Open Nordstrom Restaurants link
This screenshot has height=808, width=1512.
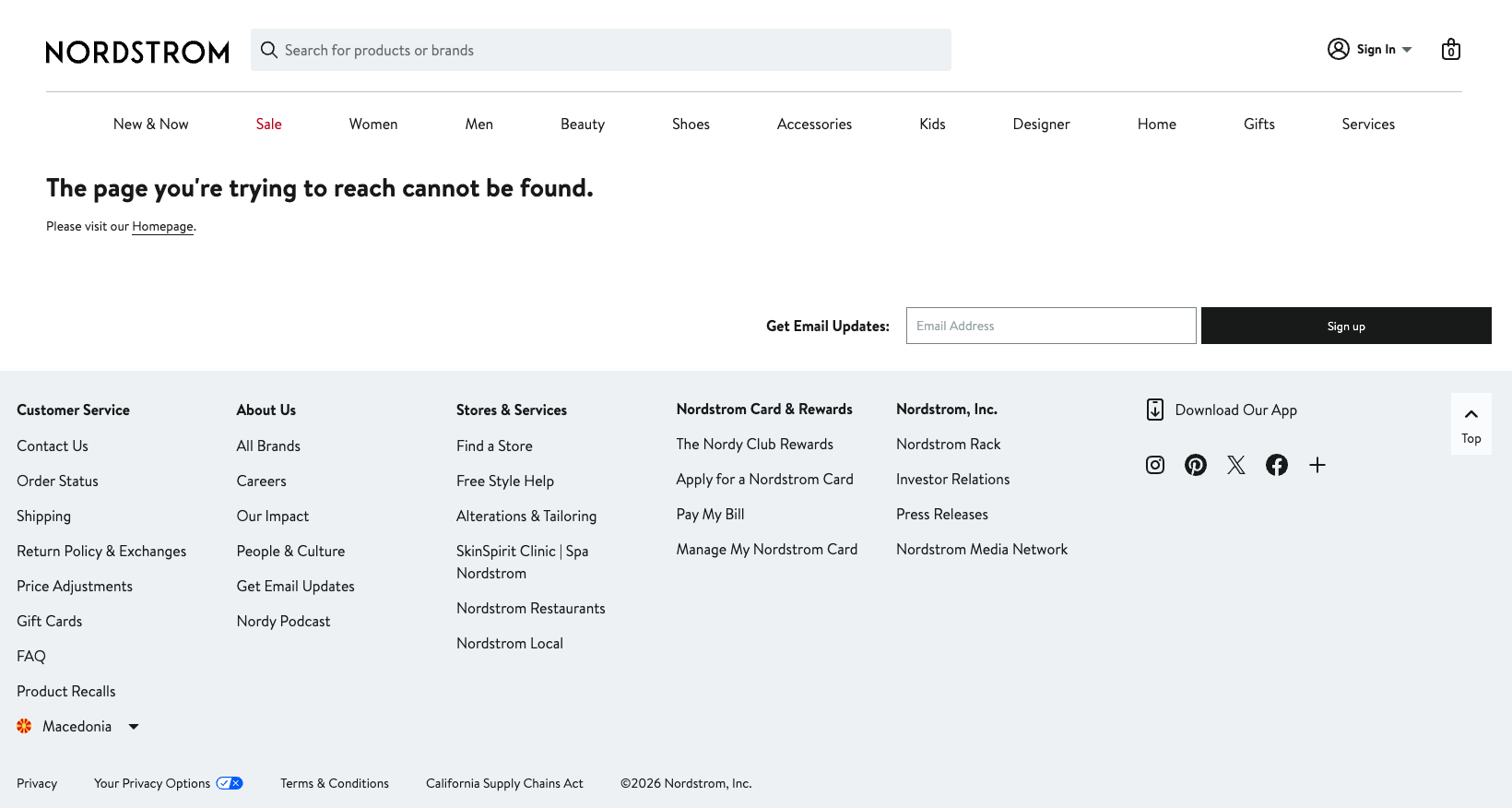(531, 608)
